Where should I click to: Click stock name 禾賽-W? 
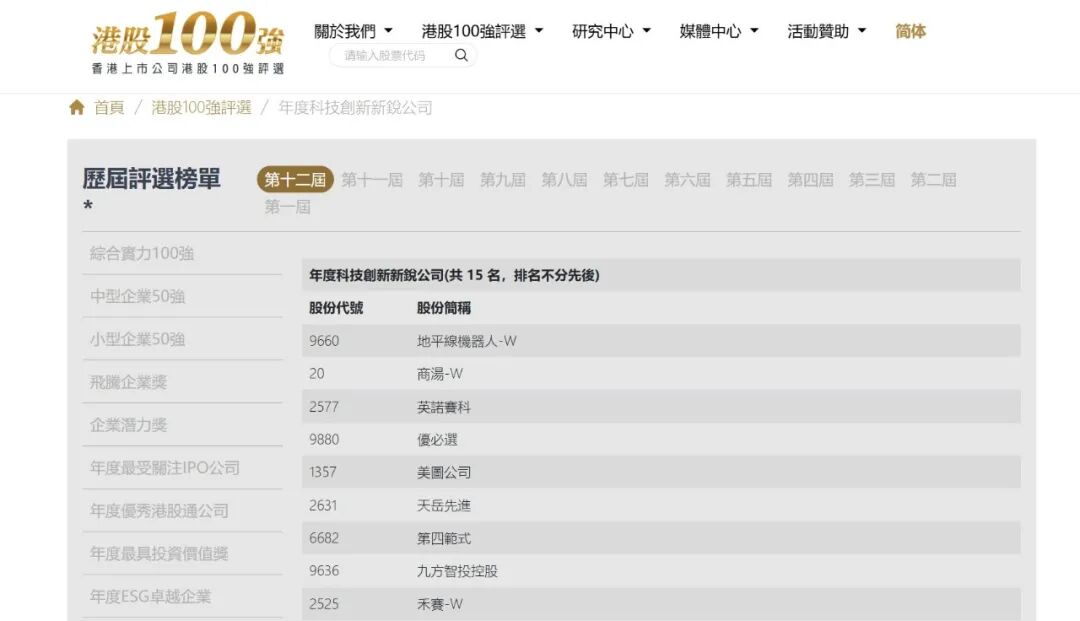tap(439, 604)
